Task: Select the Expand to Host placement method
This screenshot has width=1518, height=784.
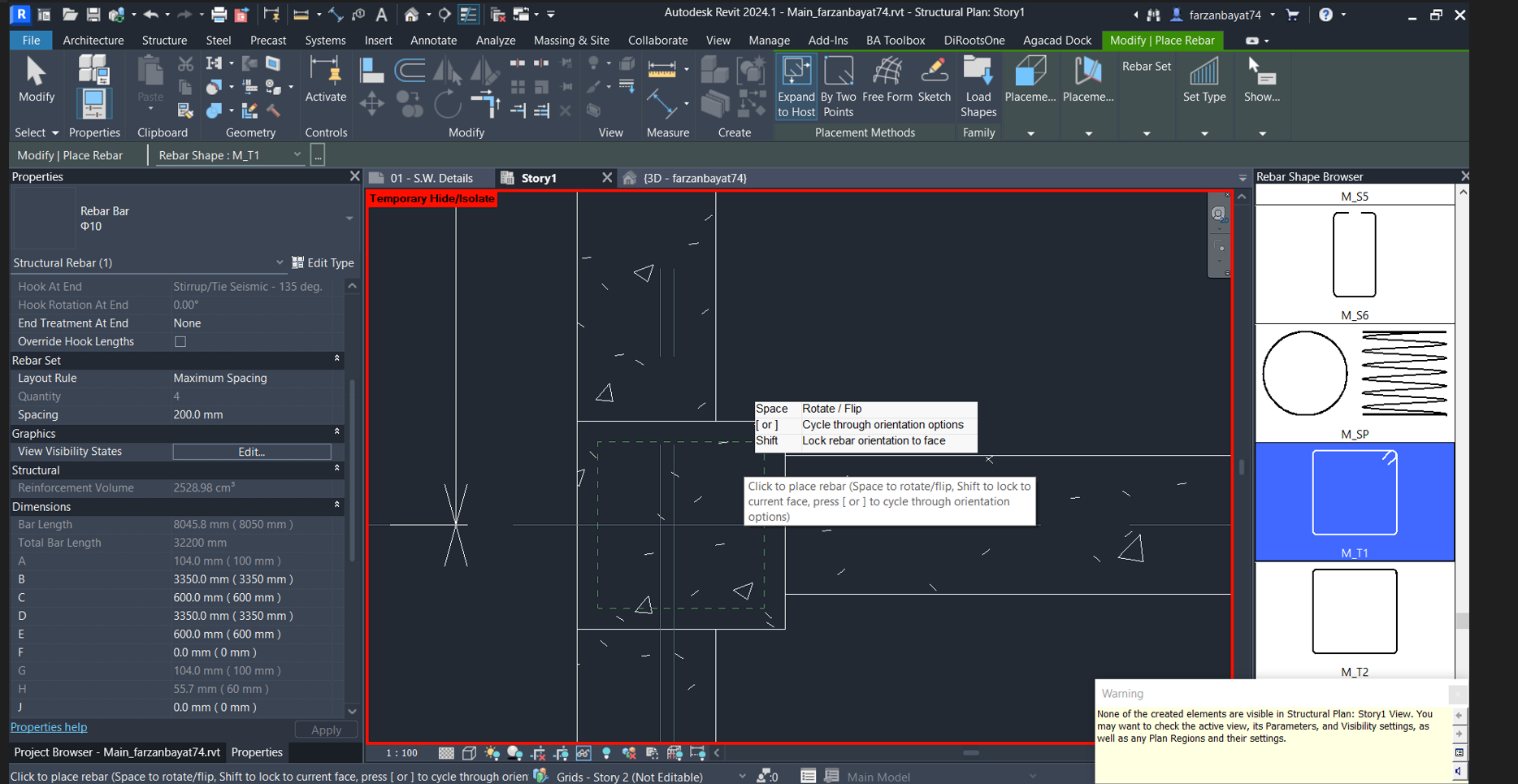Action: [x=796, y=85]
